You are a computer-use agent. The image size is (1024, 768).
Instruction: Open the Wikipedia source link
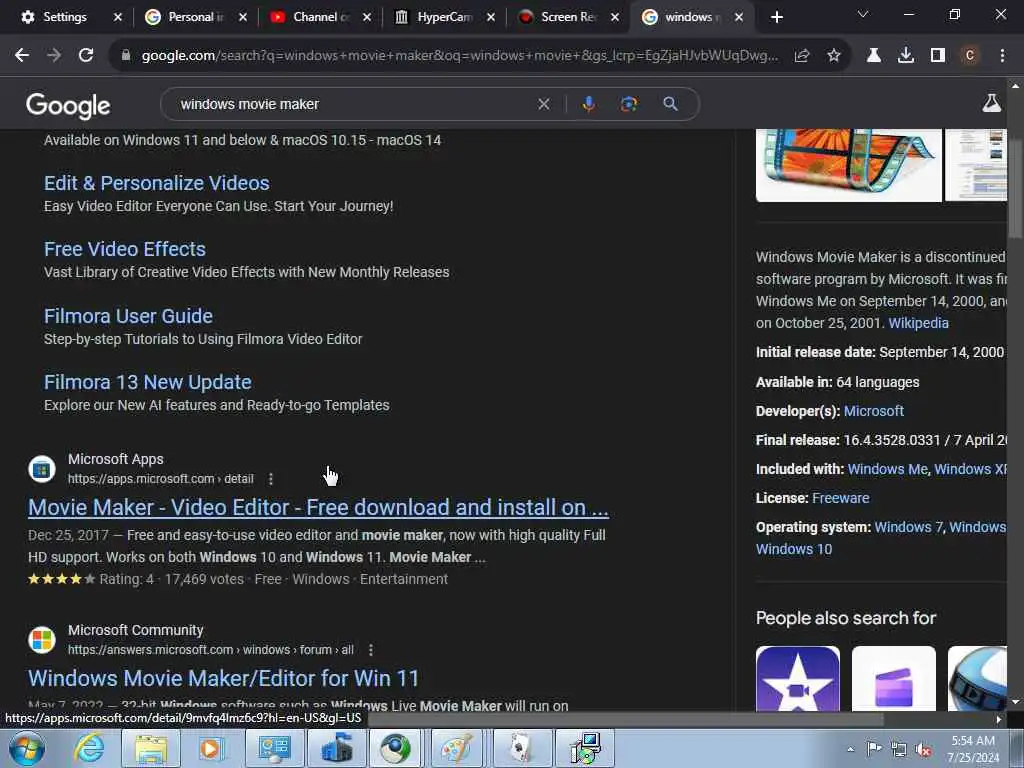pyautogui.click(x=918, y=323)
